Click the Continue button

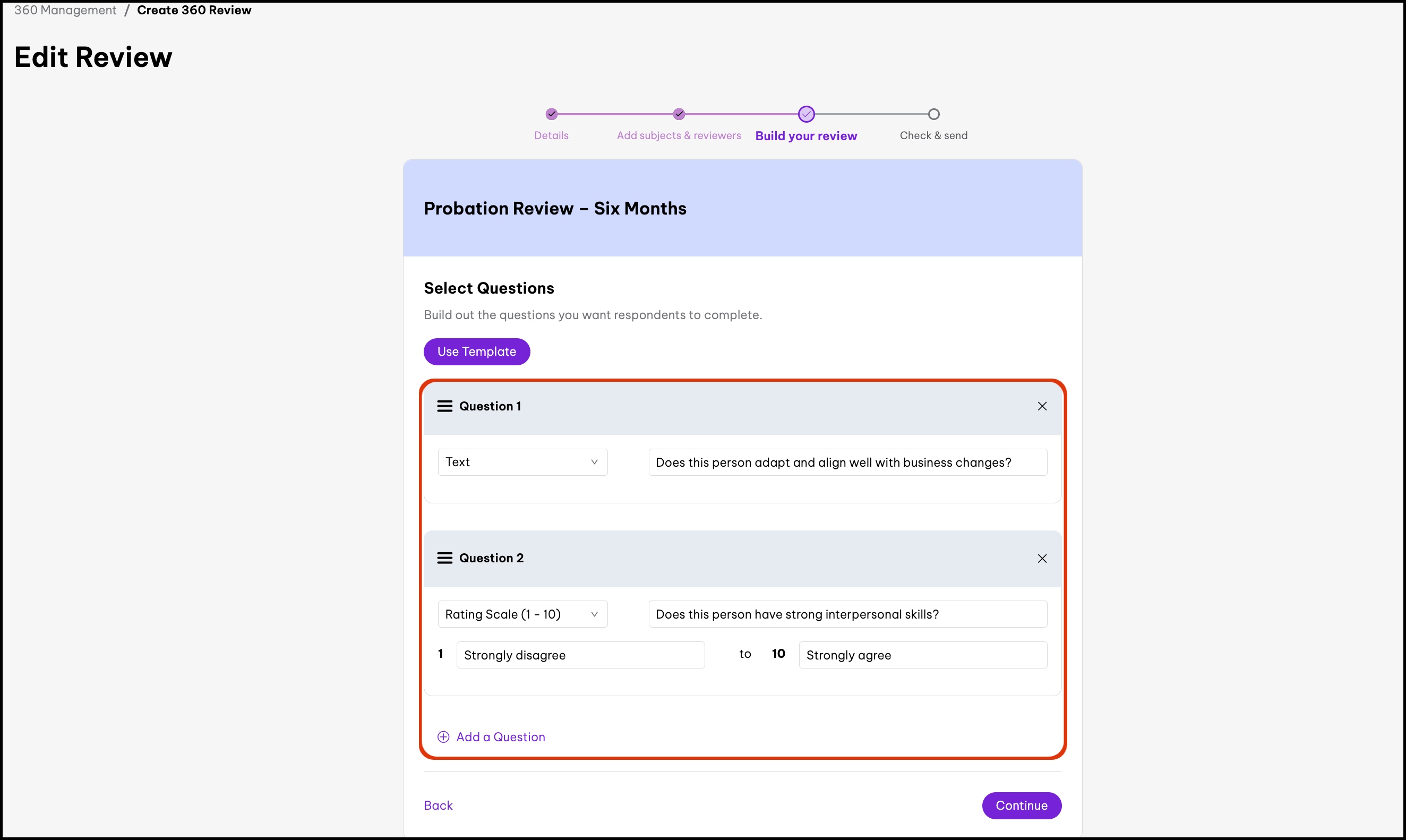point(1021,805)
